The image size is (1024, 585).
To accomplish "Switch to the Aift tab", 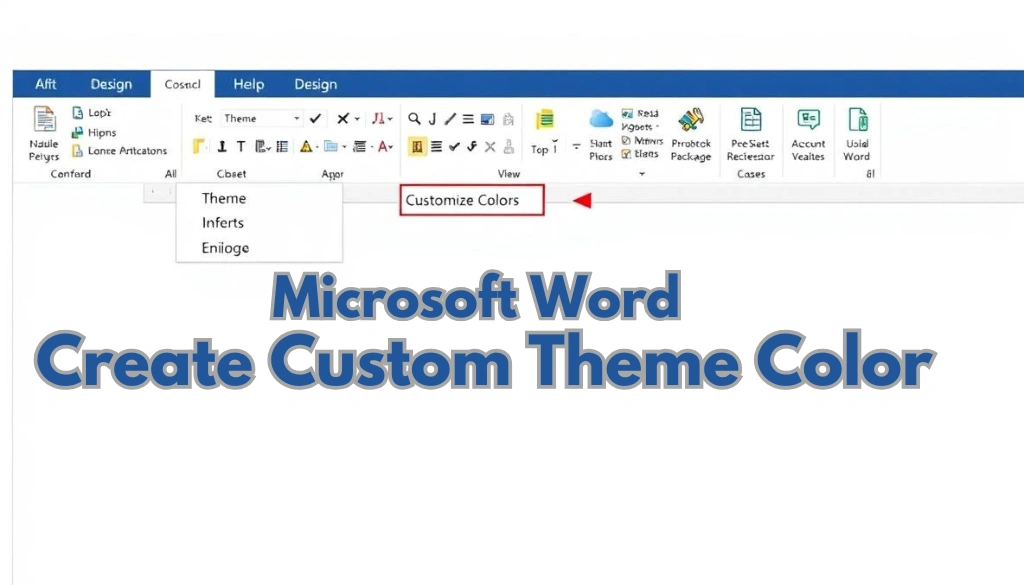I will pyautogui.click(x=46, y=84).
